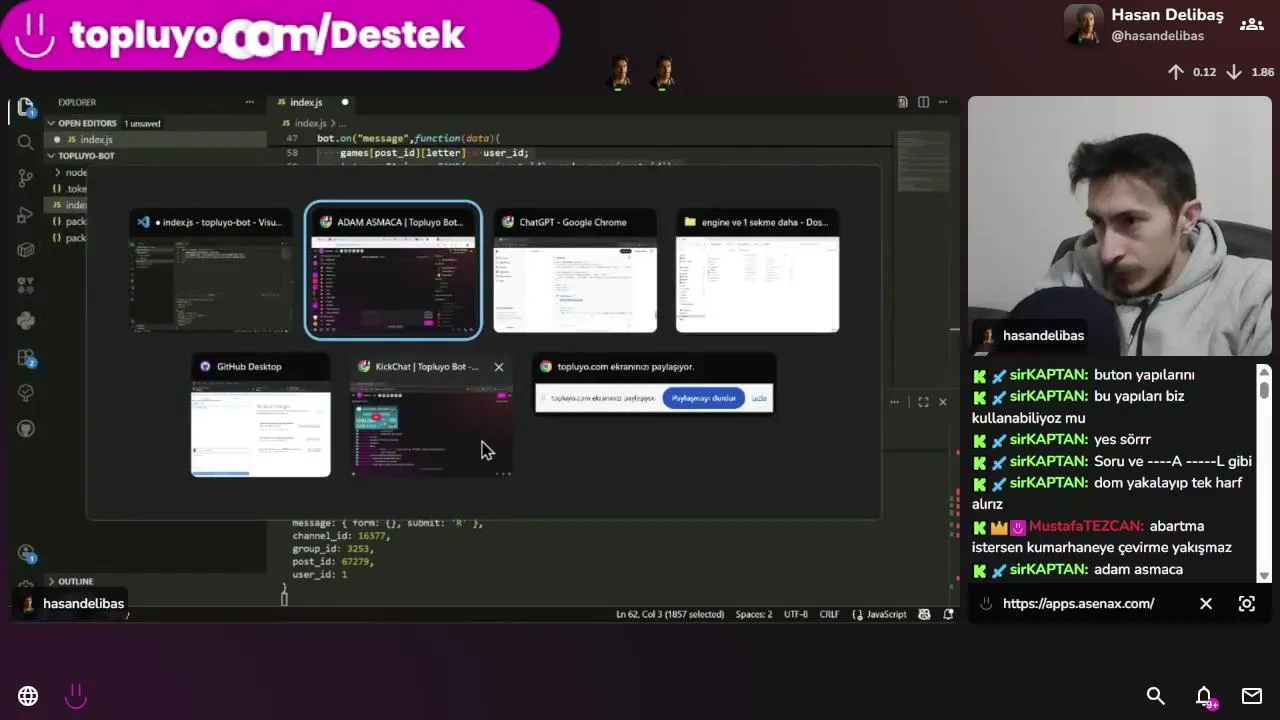Click the pointer icon beside URL
Image resolution: width=1280 pixels, height=720 pixels.
tap(986, 603)
